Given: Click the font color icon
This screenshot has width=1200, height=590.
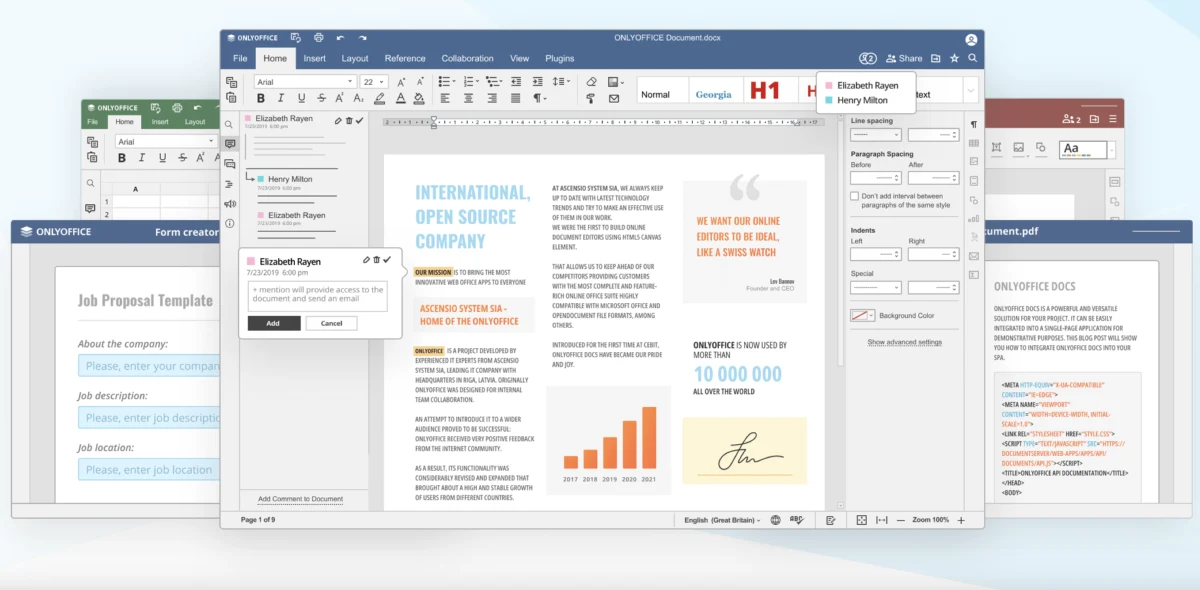Looking at the screenshot, I should pyautogui.click(x=401, y=98).
